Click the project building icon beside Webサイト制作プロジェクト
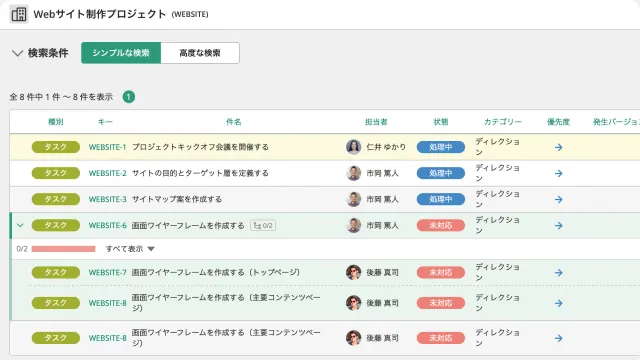Screen dimensions: 640x360 tap(19, 14)
